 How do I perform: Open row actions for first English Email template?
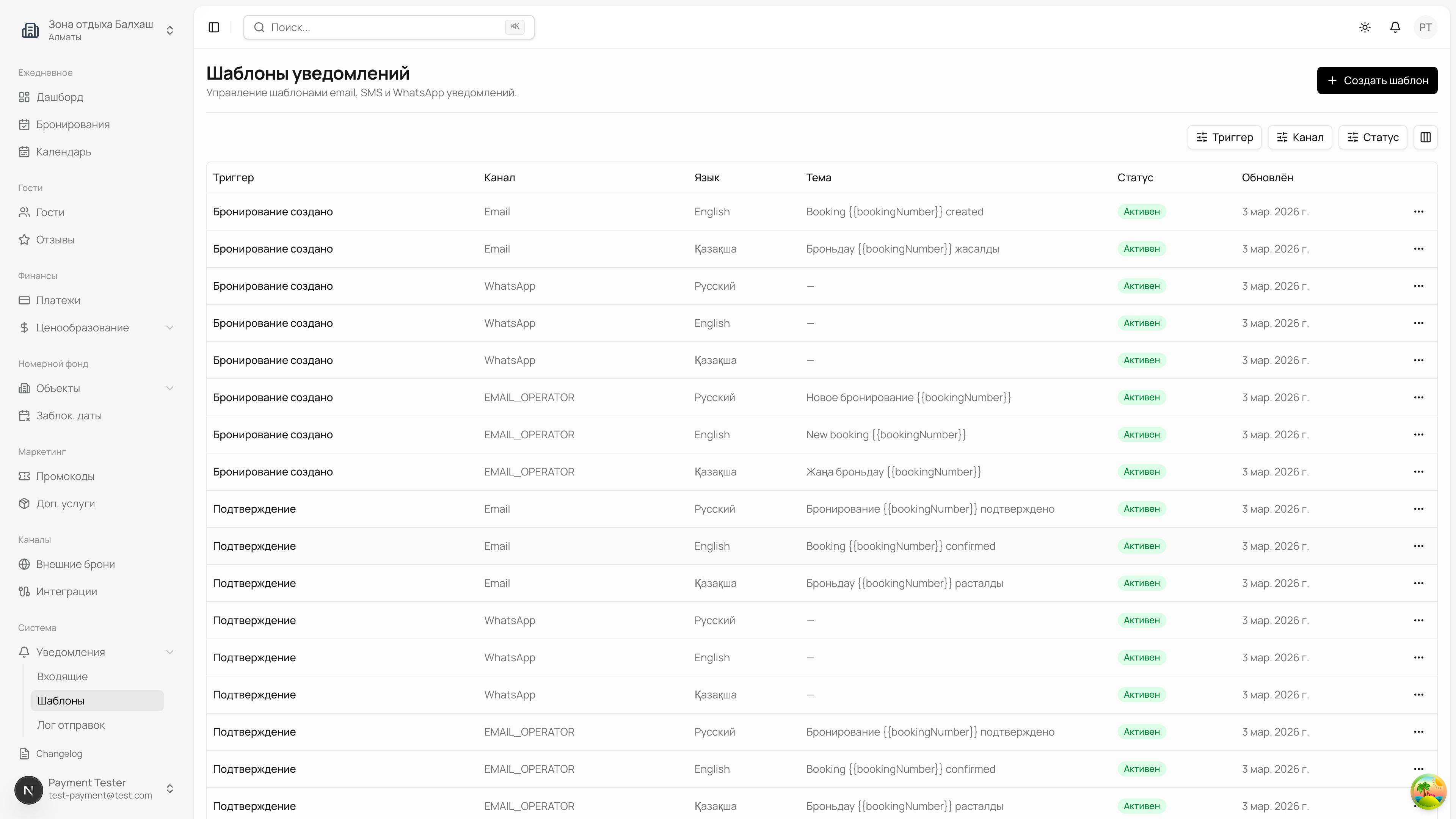point(1418,212)
